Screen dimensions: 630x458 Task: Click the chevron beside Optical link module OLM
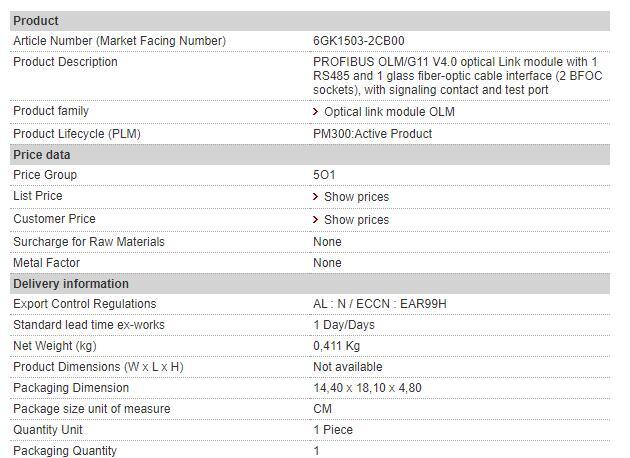click(316, 112)
